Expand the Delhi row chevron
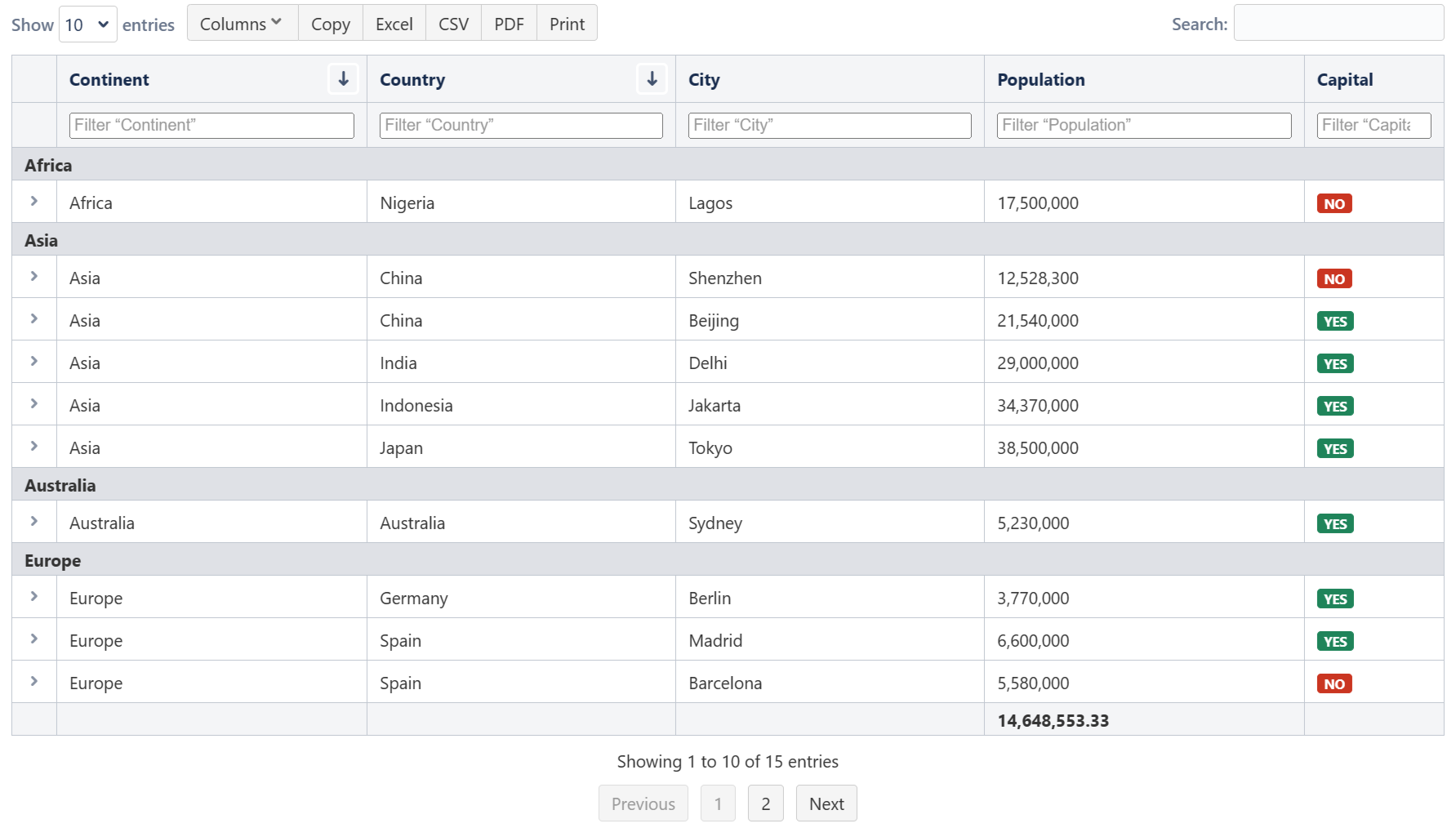1456x828 pixels. point(34,362)
